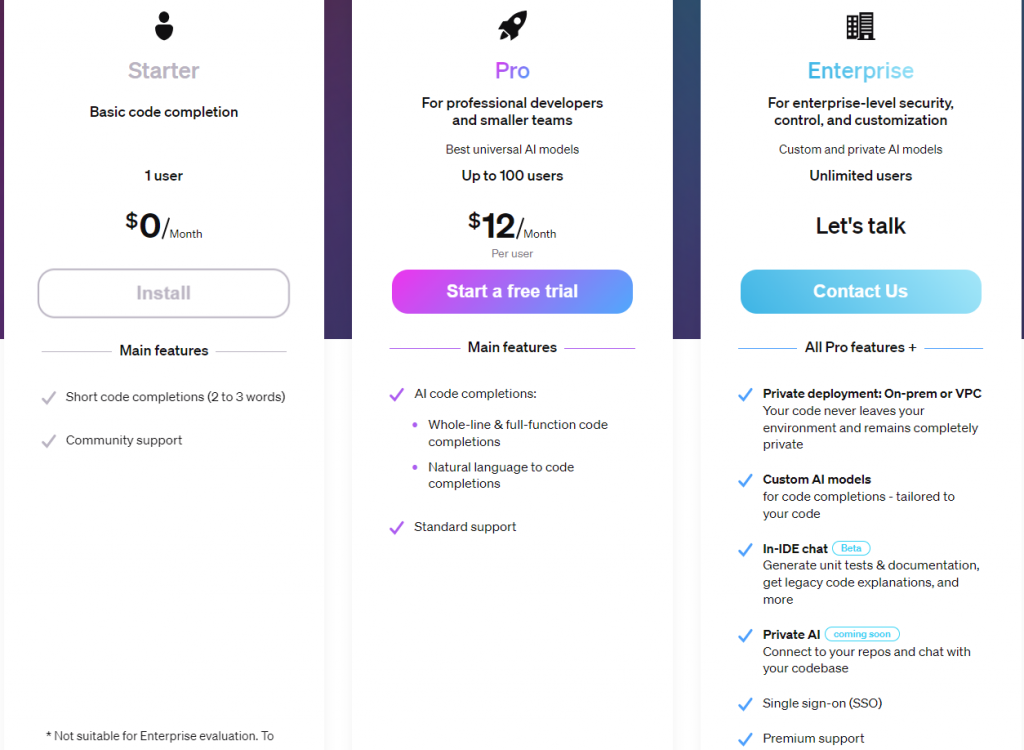
Task: Select the Enterprise plan heading
Action: pyautogui.click(x=860, y=71)
